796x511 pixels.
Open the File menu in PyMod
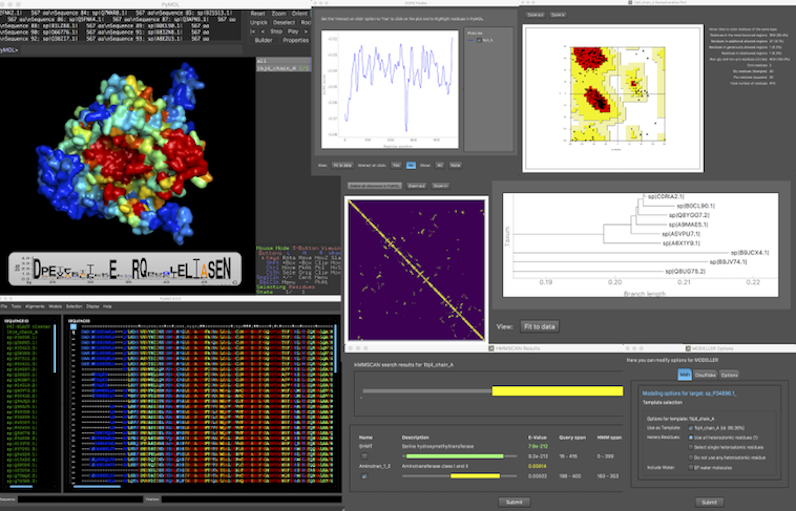[x=4, y=306]
